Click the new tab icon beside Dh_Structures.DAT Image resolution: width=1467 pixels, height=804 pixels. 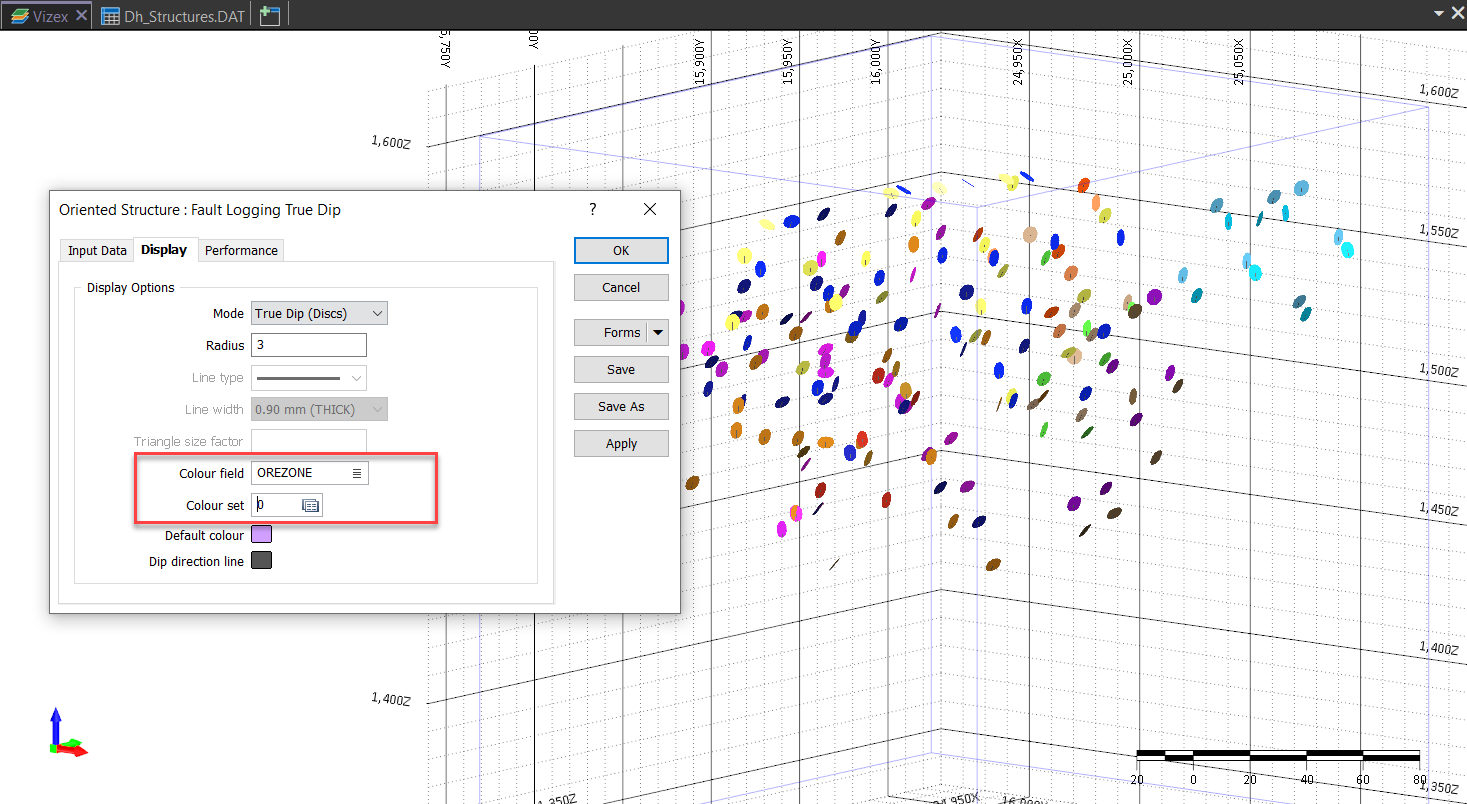268,16
